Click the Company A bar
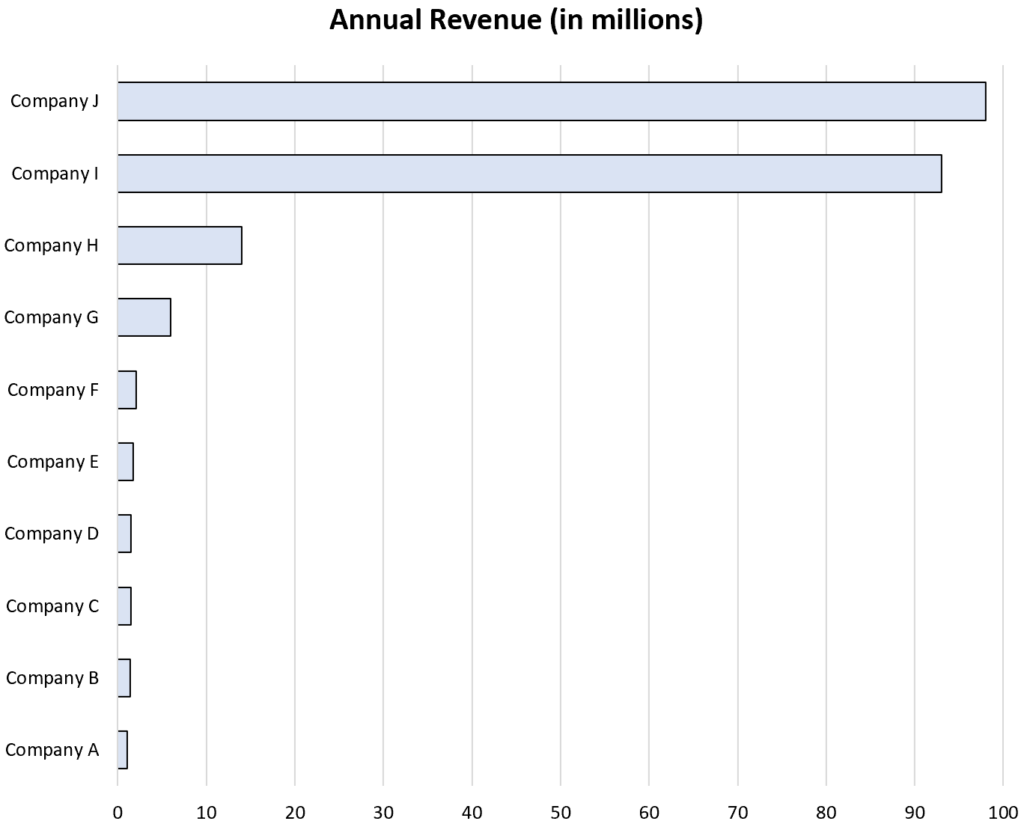Viewport: 1024px width, 824px height. pos(123,750)
